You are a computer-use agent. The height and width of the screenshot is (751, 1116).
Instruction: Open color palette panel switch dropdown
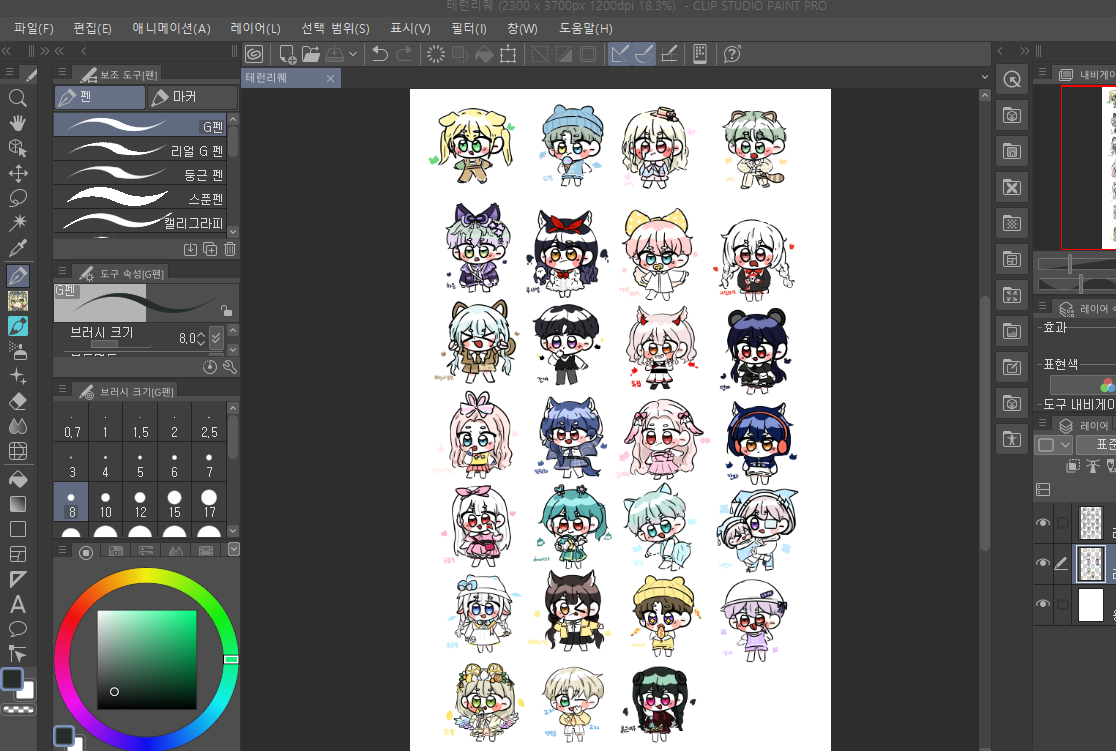pyautogui.click(x=233, y=550)
